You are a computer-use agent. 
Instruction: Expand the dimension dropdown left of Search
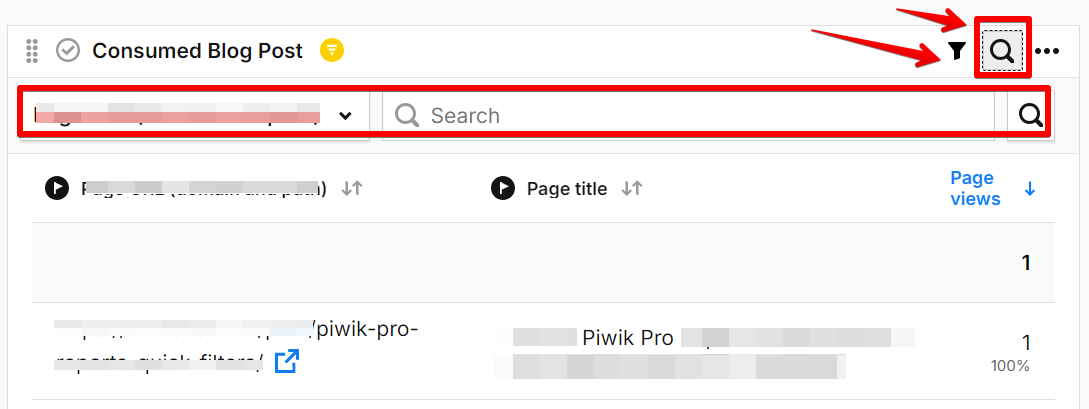[194, 115]
